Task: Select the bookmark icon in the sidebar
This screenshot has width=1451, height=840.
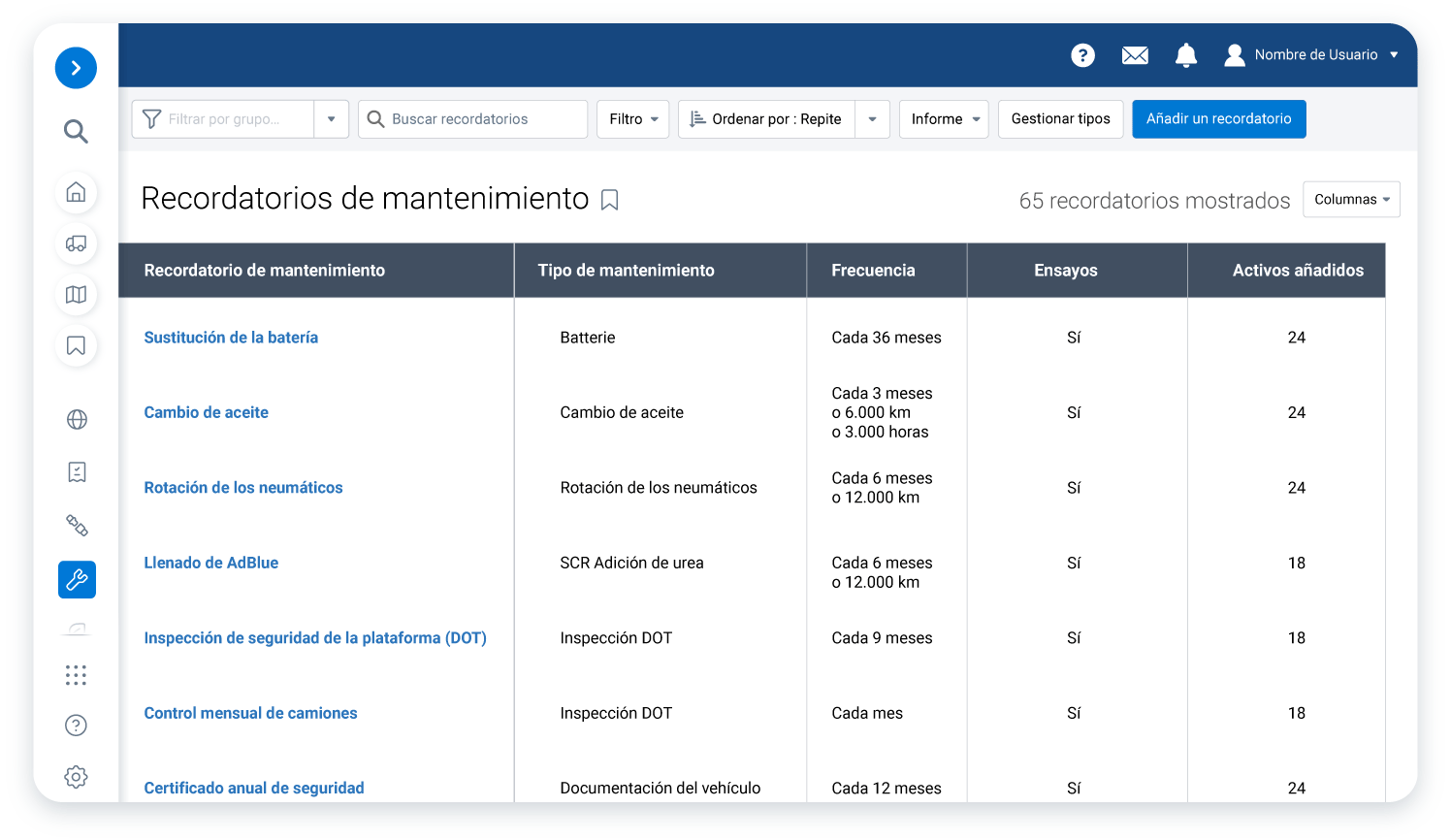Action: pos(76,345)
